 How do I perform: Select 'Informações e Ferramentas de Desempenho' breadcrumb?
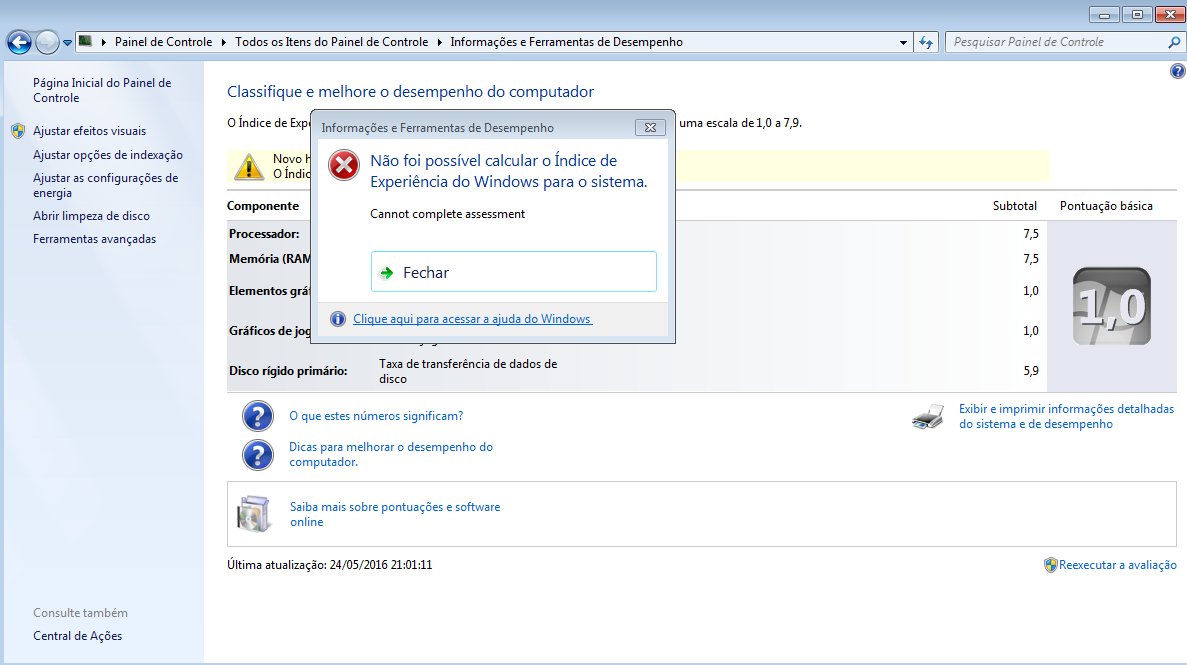566,42
